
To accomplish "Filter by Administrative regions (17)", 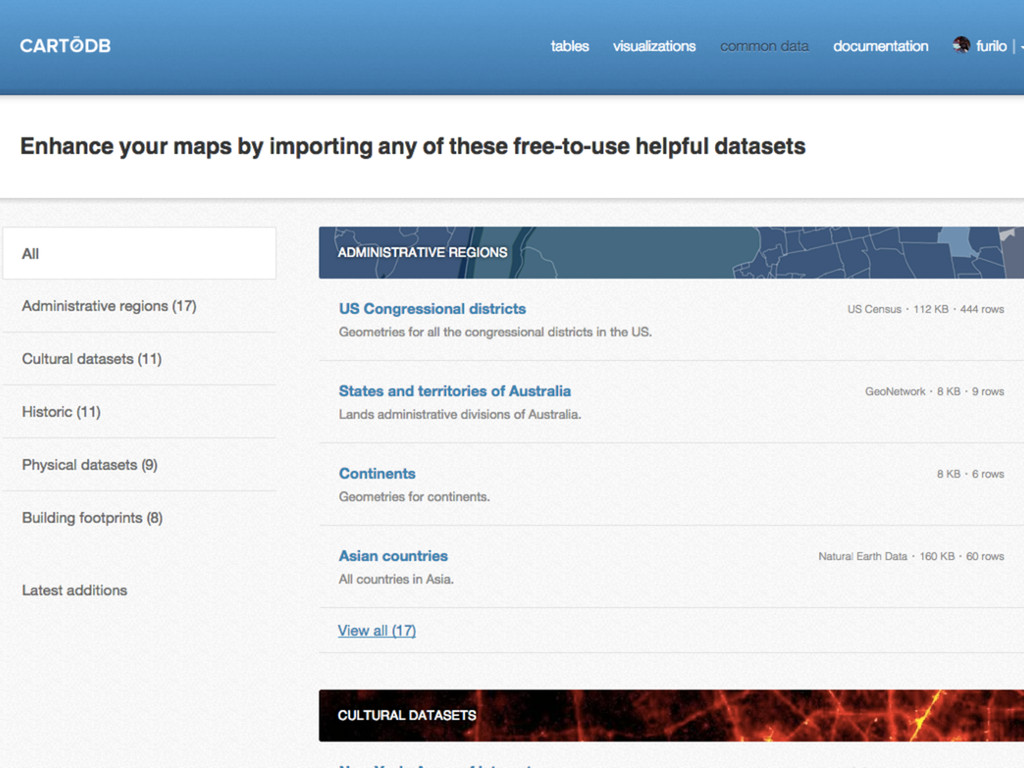I will pos(109,306).
